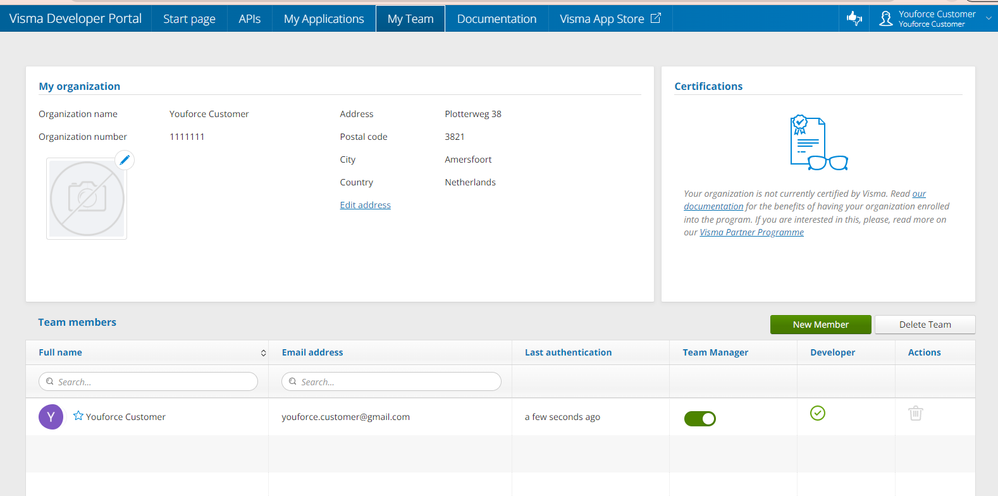Viewport: 998px width, 496px height.
Task: Click the magnifier icon in Email address search
Action: [293, 382]
